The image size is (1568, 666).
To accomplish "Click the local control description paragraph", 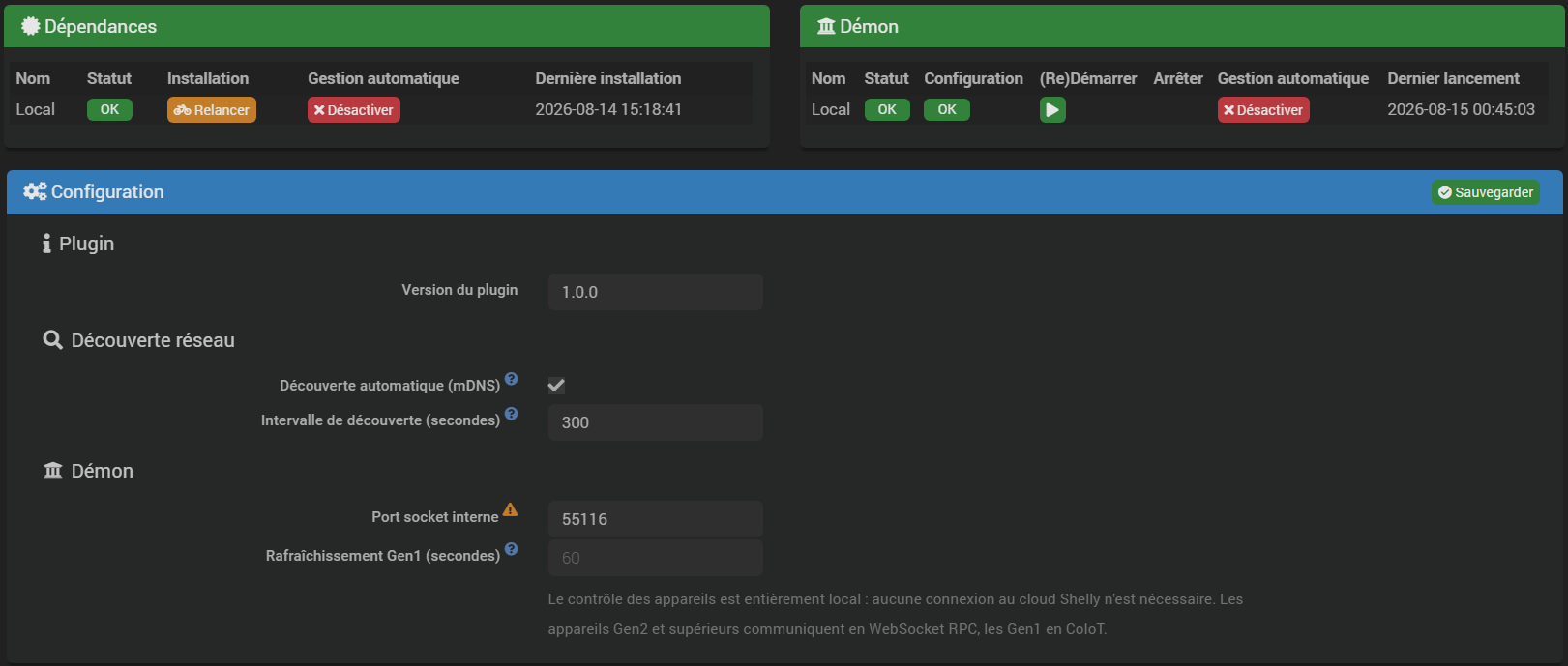I will pyautogui.click(x=896, y=614).
